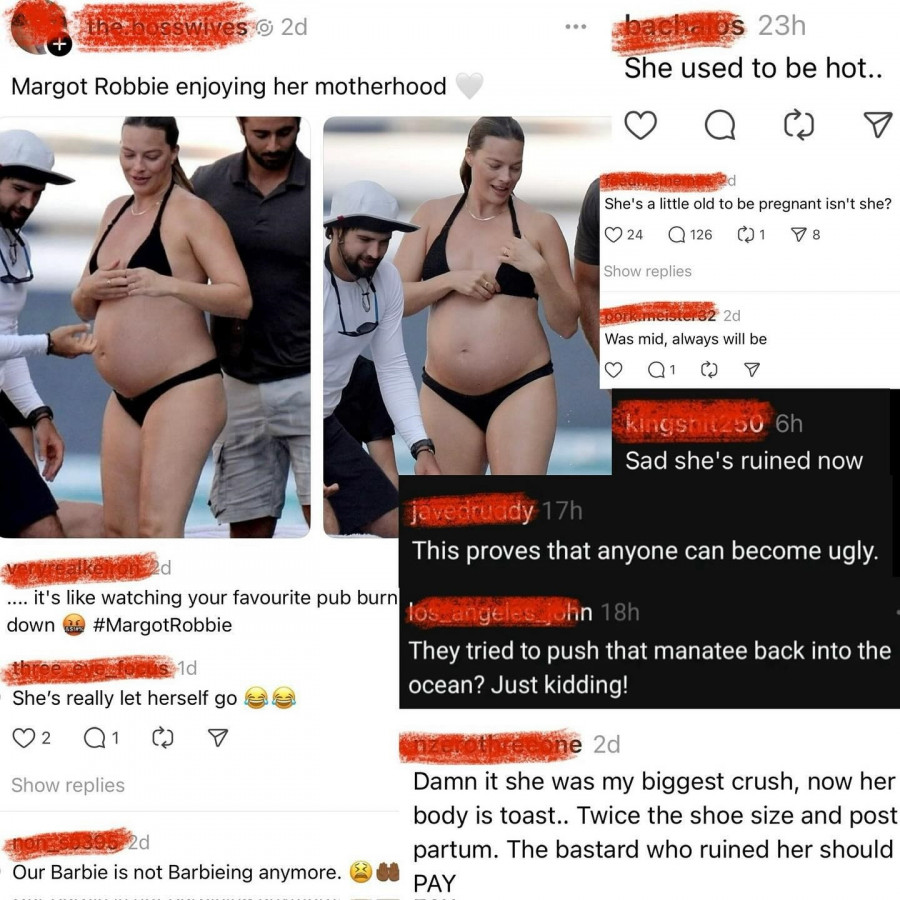Tap the share icon showing 8
The width and height of the screenshot is (900, 900).
[798, 234]
